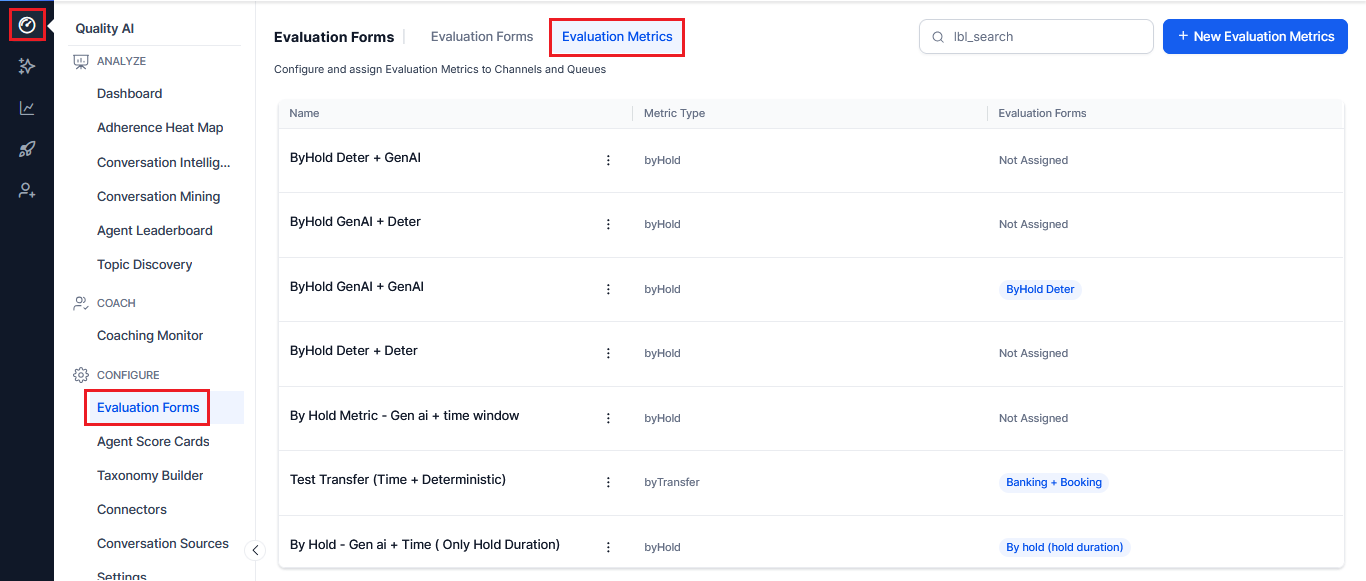Screen dimensions: 1366x581
Task: Open the sparkle AI icon in left rail
Action: click(x=27, y=66)
